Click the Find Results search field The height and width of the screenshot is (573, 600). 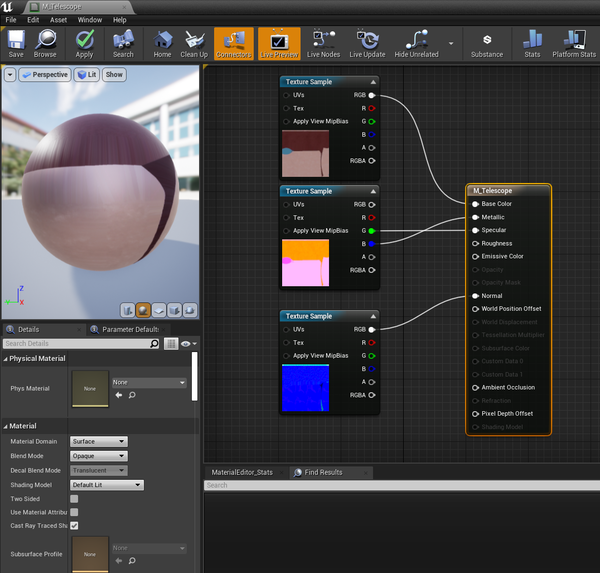click(x=402, y=485)
